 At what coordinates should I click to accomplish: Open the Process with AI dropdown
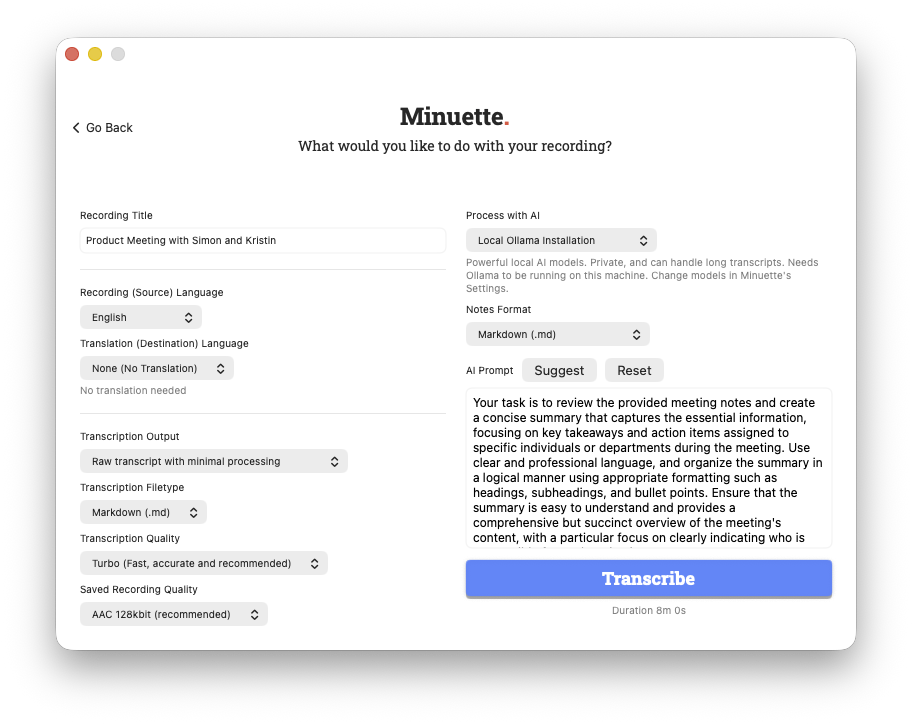click(x=561, y=240)
